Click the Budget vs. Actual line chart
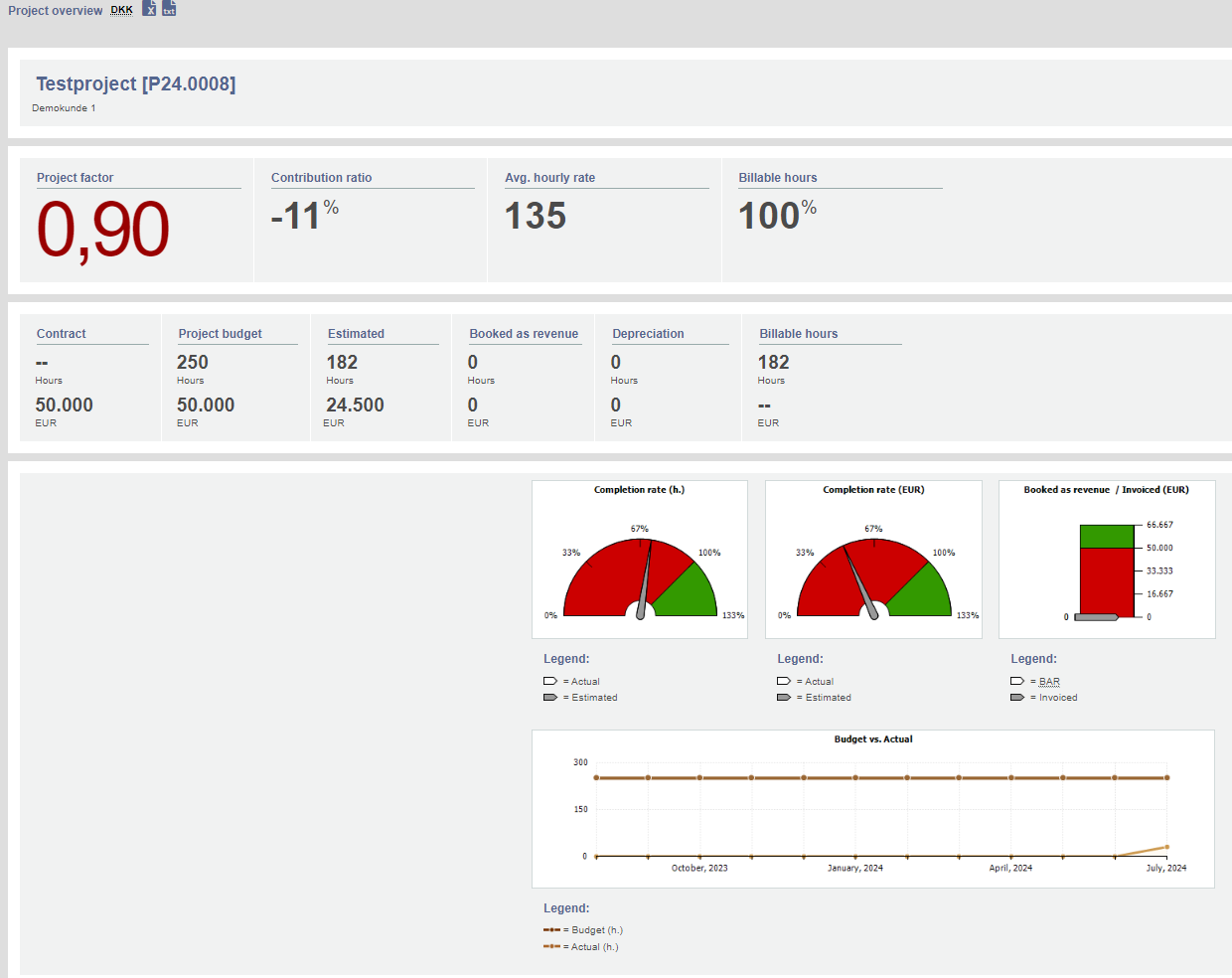The height and width of the screenshot is (978, 1232). [x=872, y=809]
